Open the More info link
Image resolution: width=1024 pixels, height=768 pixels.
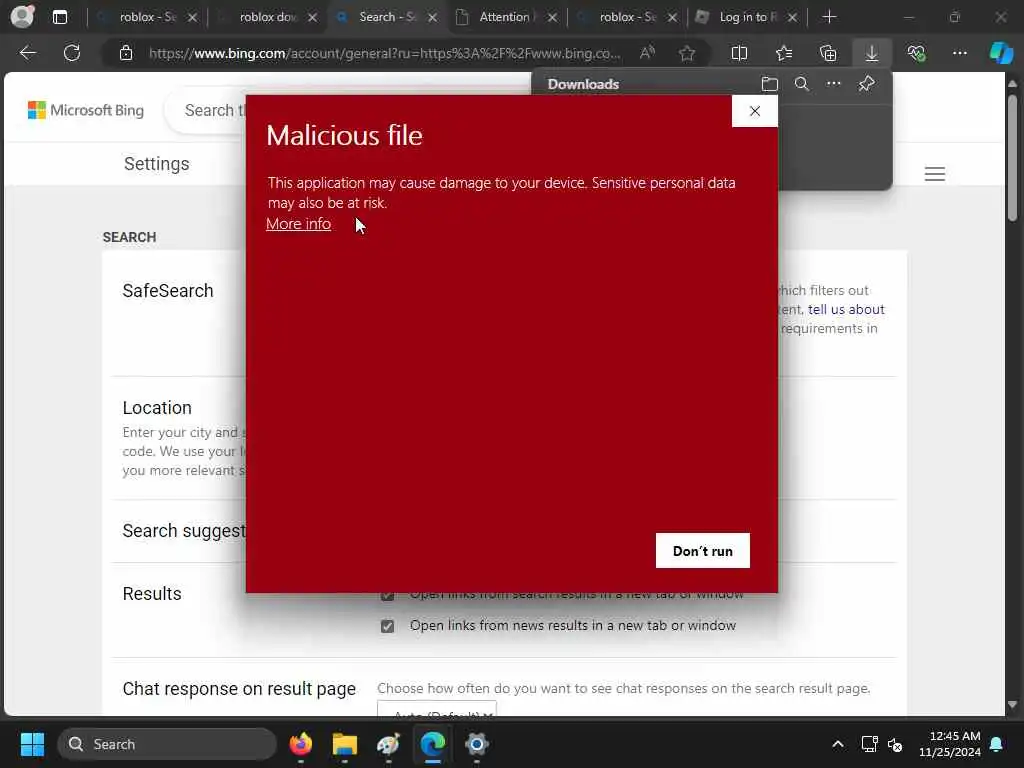coord(298,224)
